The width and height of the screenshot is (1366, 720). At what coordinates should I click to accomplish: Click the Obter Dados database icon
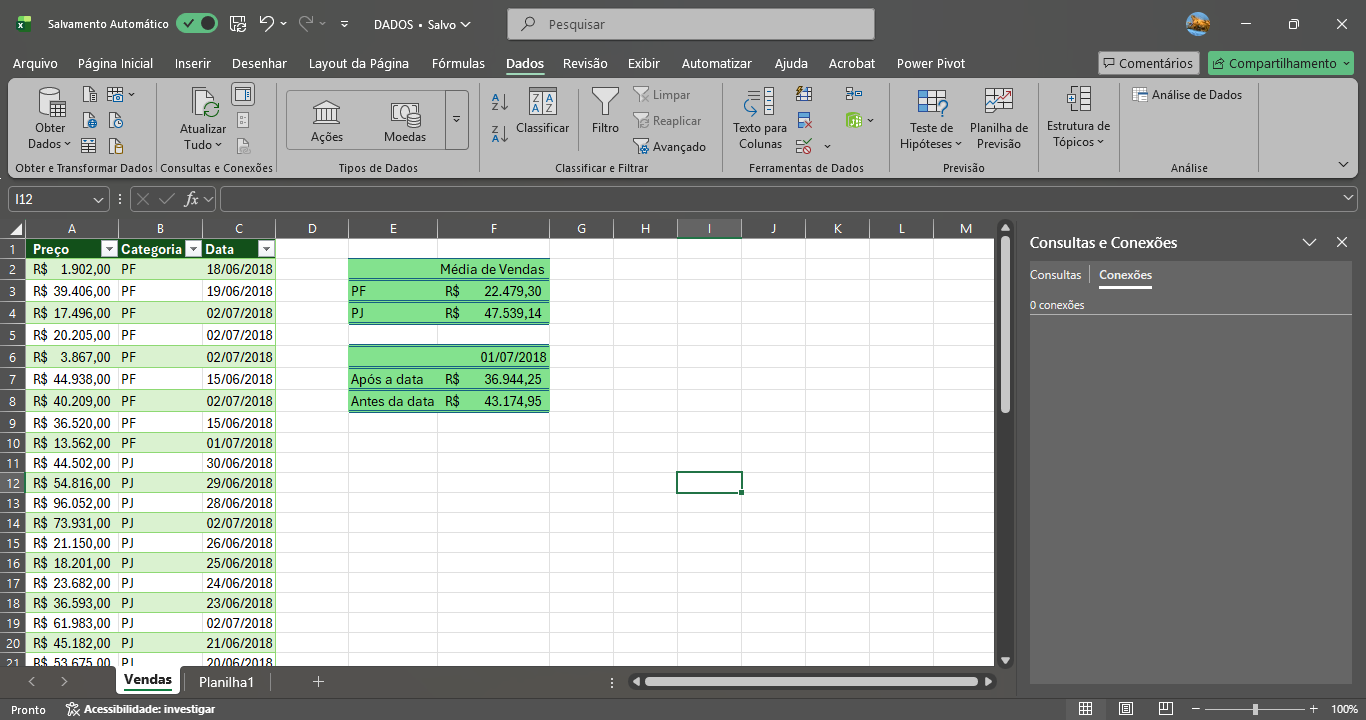[50, 102]
